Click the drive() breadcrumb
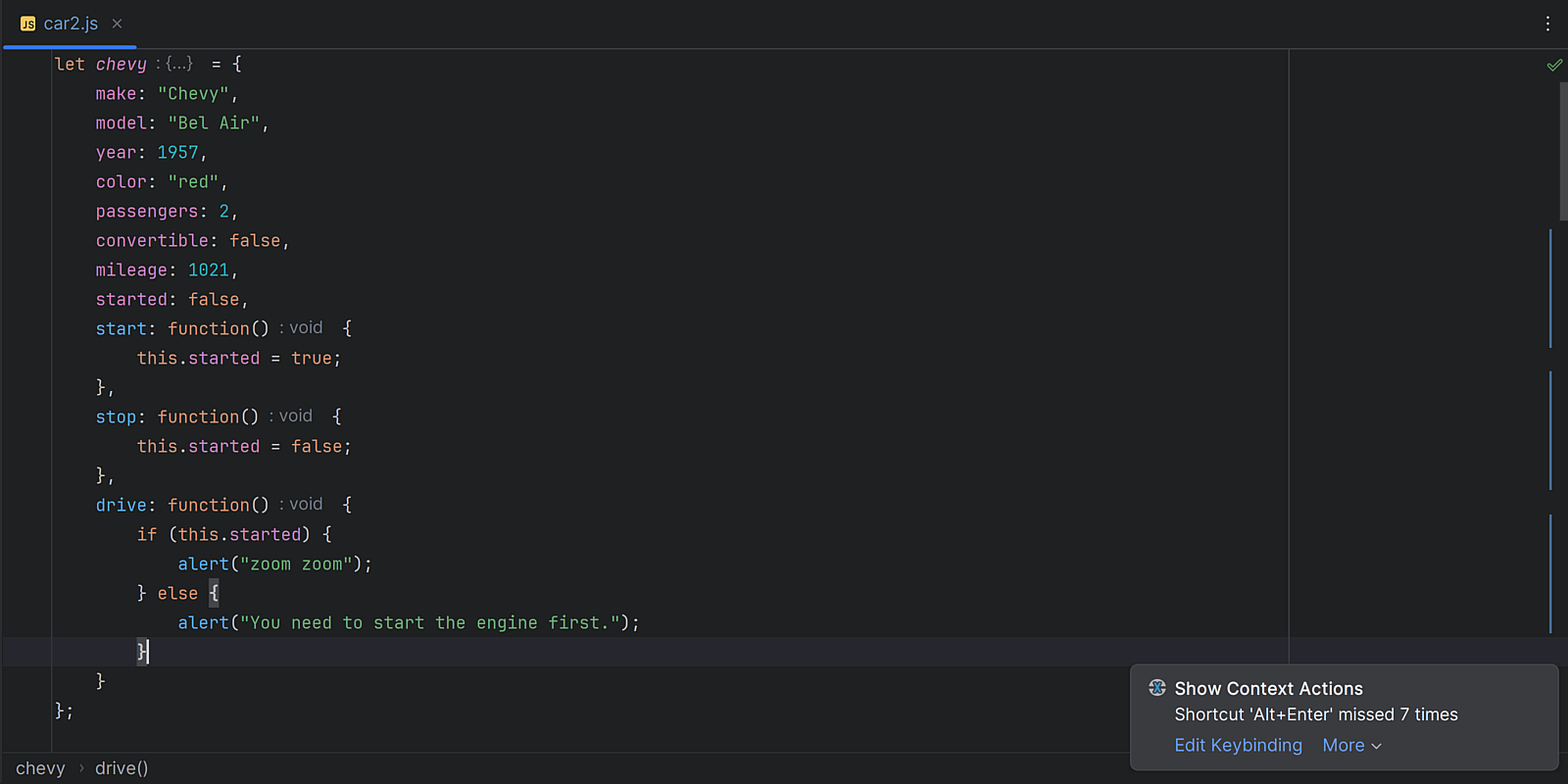Image resolution: width=1568 pixels, height=784 pixels. 122,768
